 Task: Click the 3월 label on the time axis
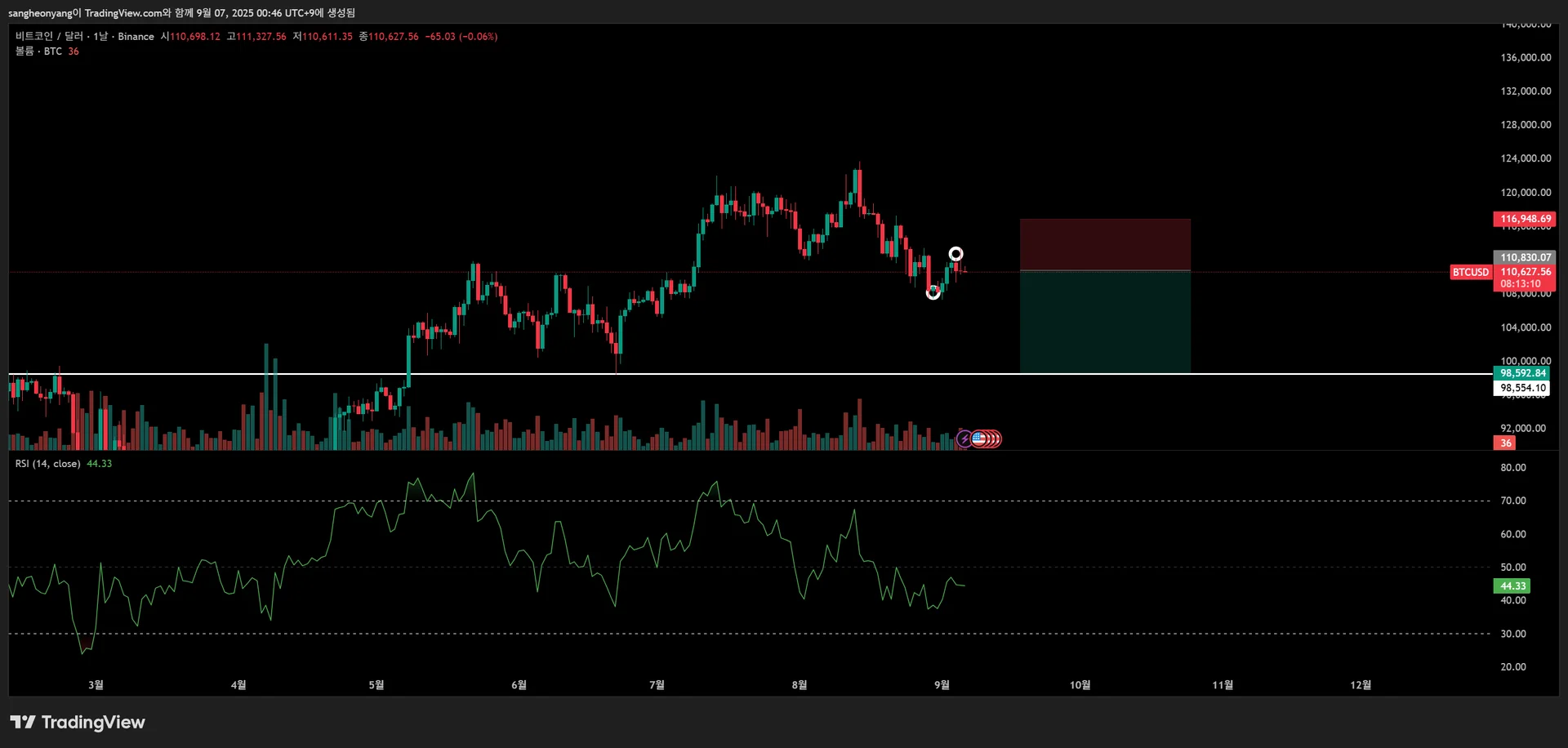(x=96, y=684)
